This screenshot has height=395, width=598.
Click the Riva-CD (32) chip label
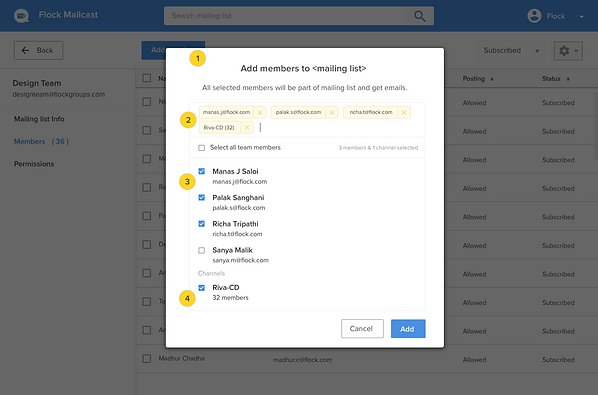click(x=219, y=127)
